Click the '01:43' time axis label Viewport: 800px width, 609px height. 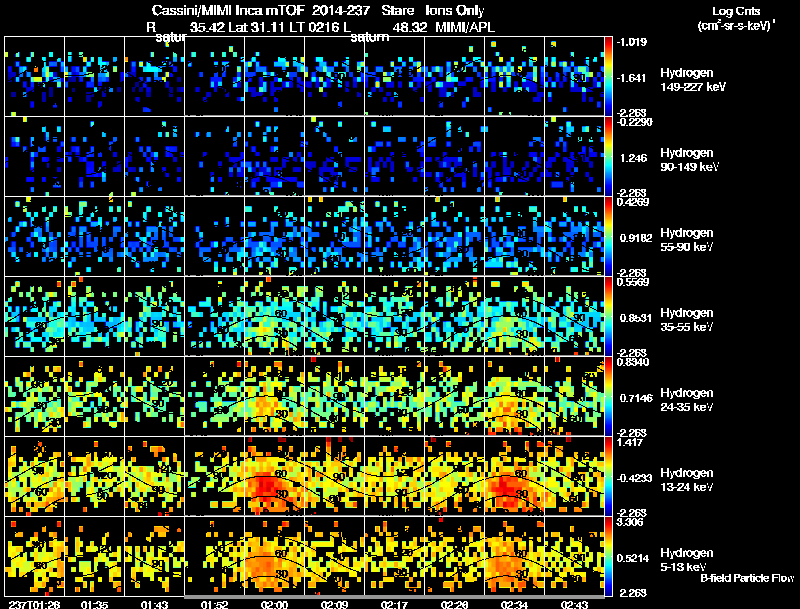click(x=154, y=604)
